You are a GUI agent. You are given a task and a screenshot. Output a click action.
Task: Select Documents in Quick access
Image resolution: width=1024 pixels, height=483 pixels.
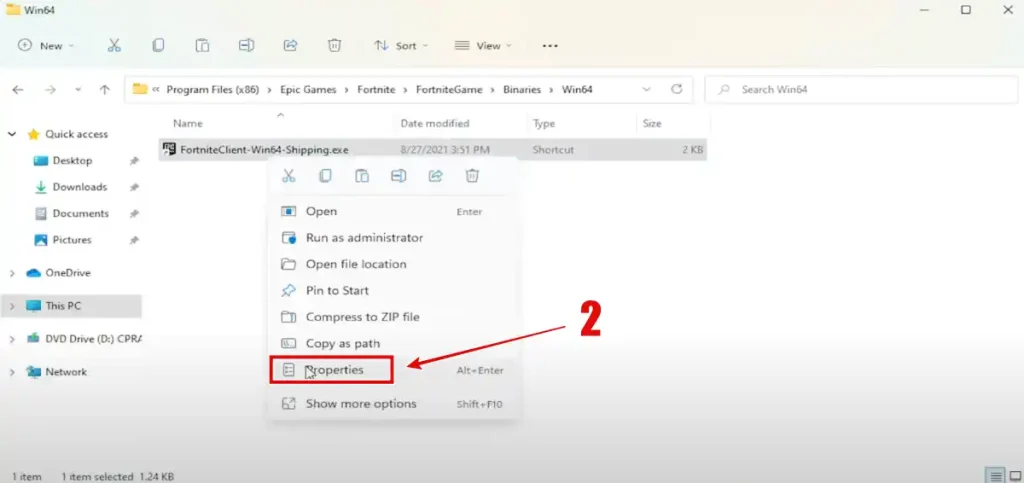click(x=80, y=213)
